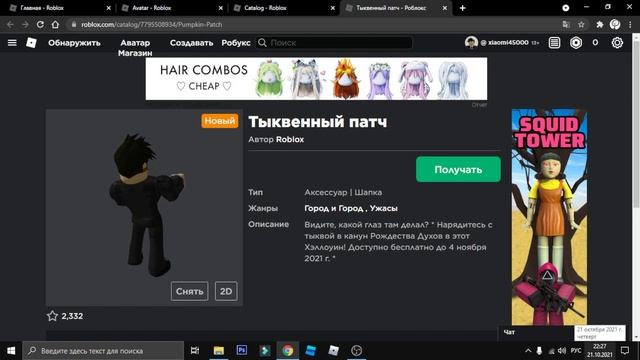Image resolution: width=640 pixels, height=360 pixels.
Task: Open the Roblox hamburger navigation menu
Action: coord(12,42)
